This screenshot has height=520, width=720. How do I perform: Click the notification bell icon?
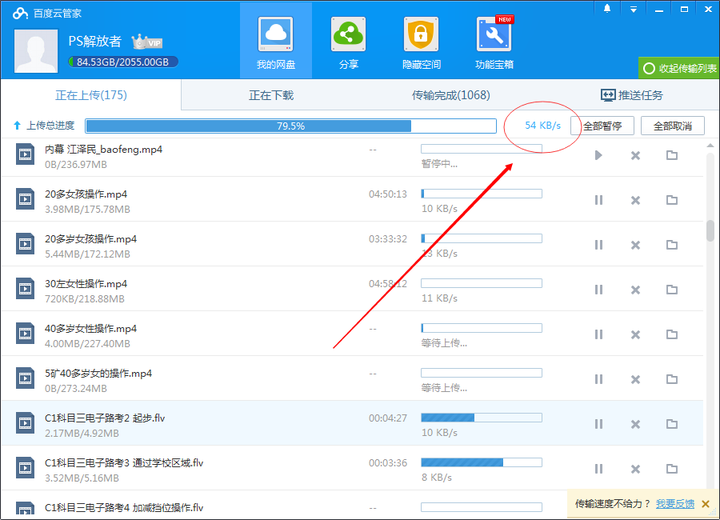607,9
